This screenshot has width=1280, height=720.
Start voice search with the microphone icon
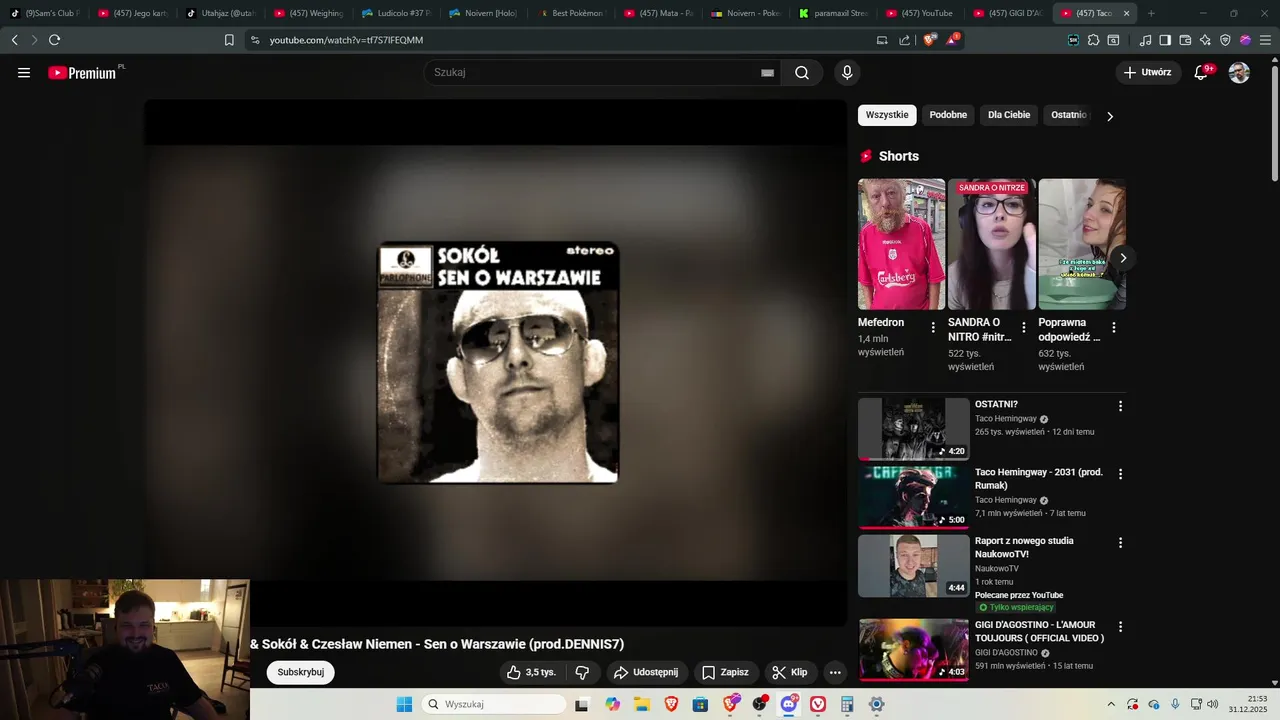[847, 73]
